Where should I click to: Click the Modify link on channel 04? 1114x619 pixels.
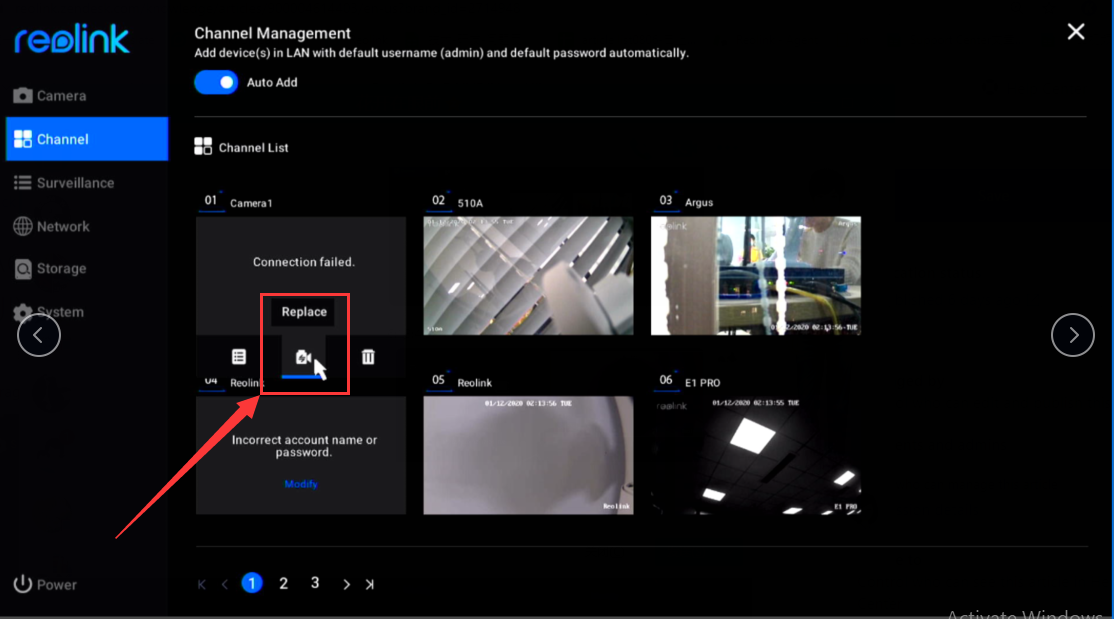pyautogui.click(x=301, y=484)
